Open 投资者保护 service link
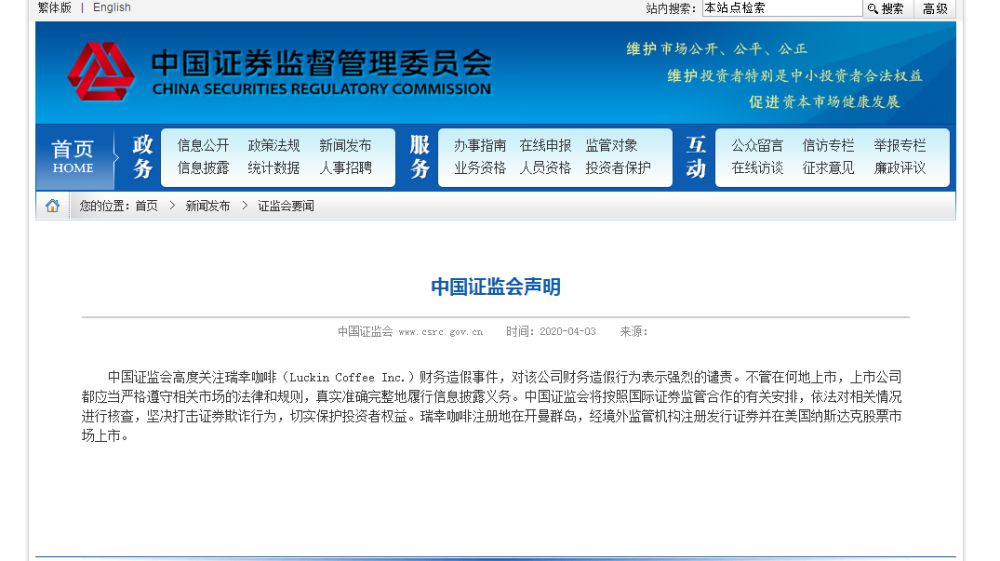Viewport: 1000px width, 561px height. click(618, 168)
